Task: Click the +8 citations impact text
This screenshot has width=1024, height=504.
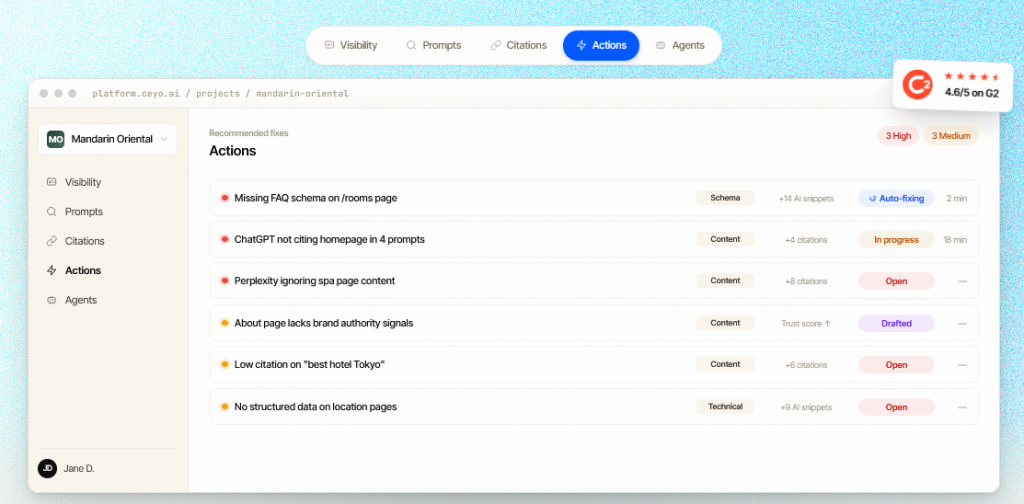Action: tap(806, 281)
